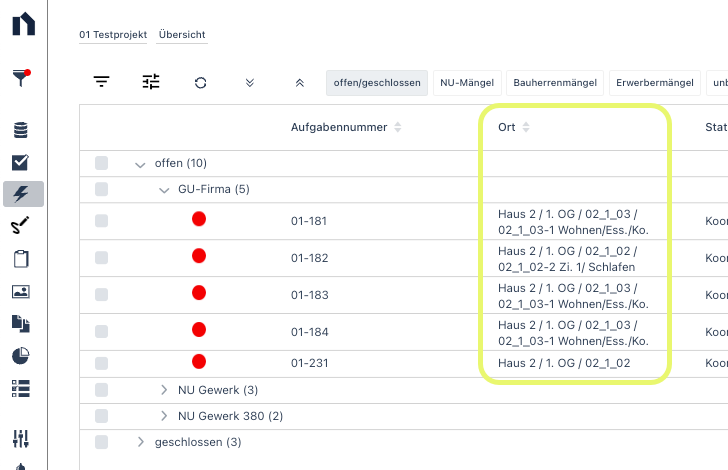
Task: Click task number 01-231
Action: [x=309, y=363]
